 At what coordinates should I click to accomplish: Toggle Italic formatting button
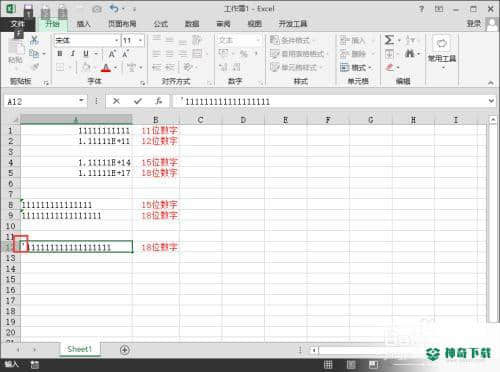pyautogui.click(x=73, y=54)
